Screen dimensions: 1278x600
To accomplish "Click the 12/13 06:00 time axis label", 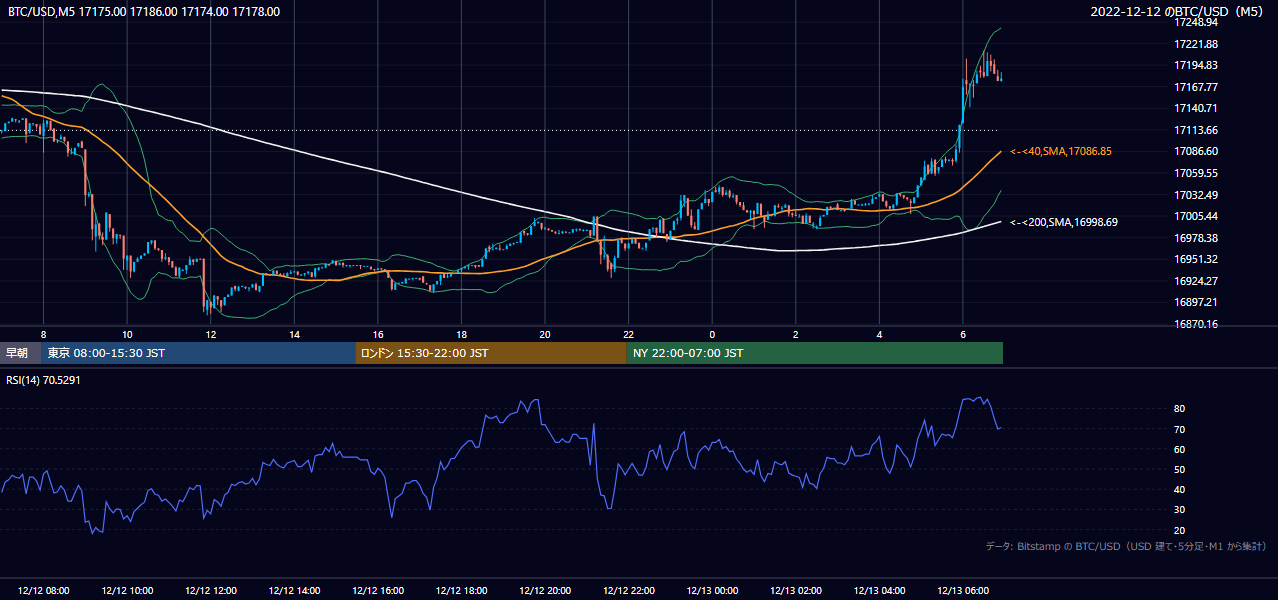I will (x=963, y=591).
